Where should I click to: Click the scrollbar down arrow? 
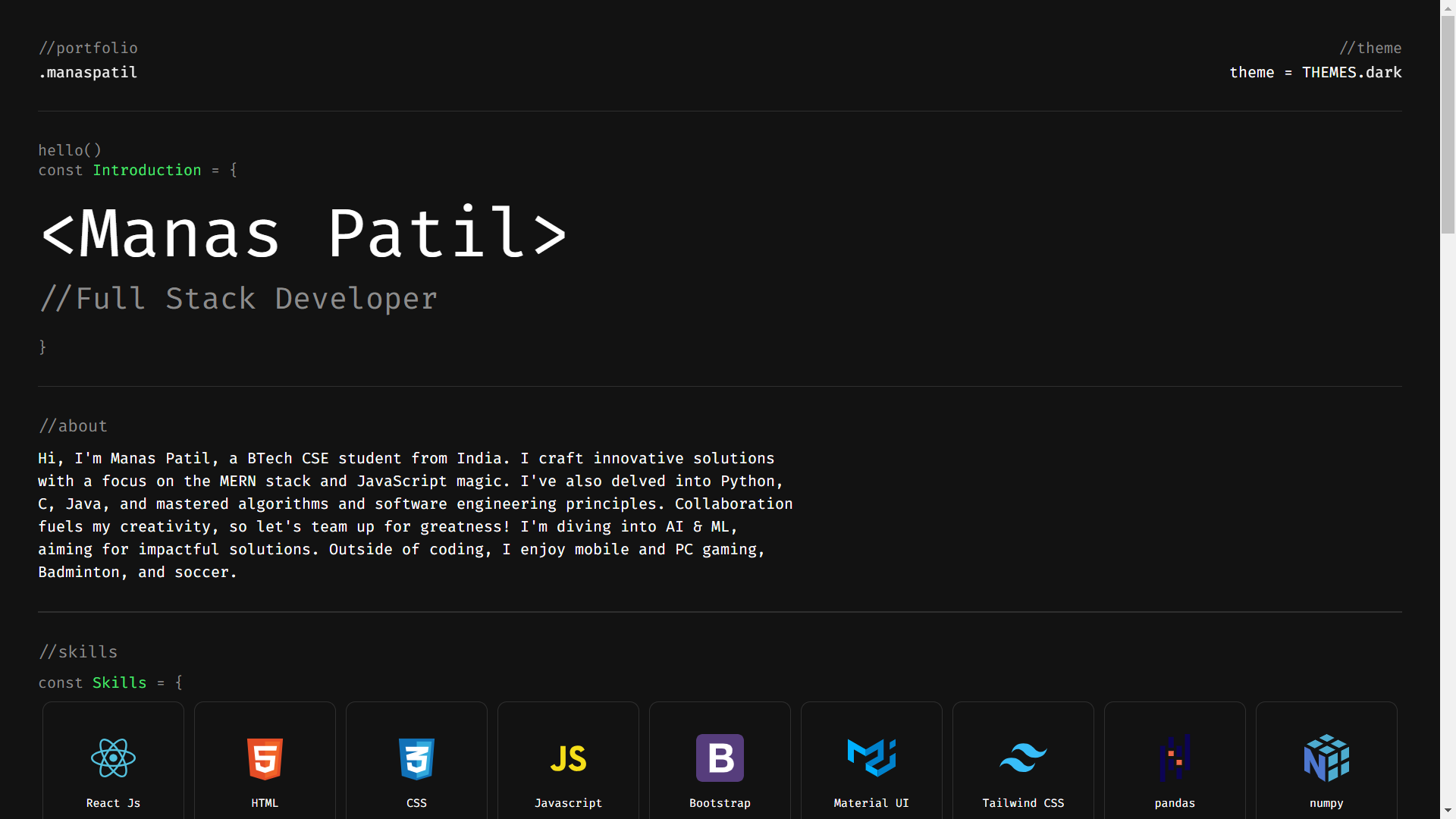[1448, 811]
